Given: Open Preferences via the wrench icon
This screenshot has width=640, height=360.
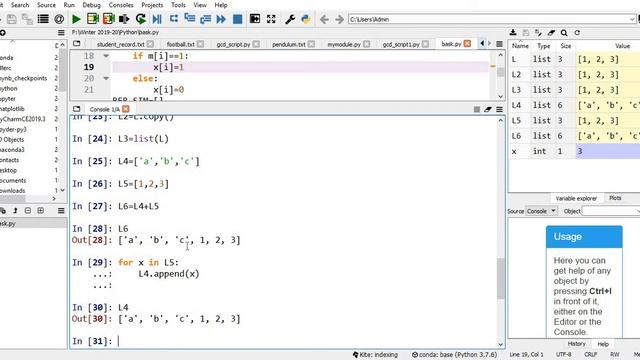Looking at the screenshot, I should click(x=290, y=19).
